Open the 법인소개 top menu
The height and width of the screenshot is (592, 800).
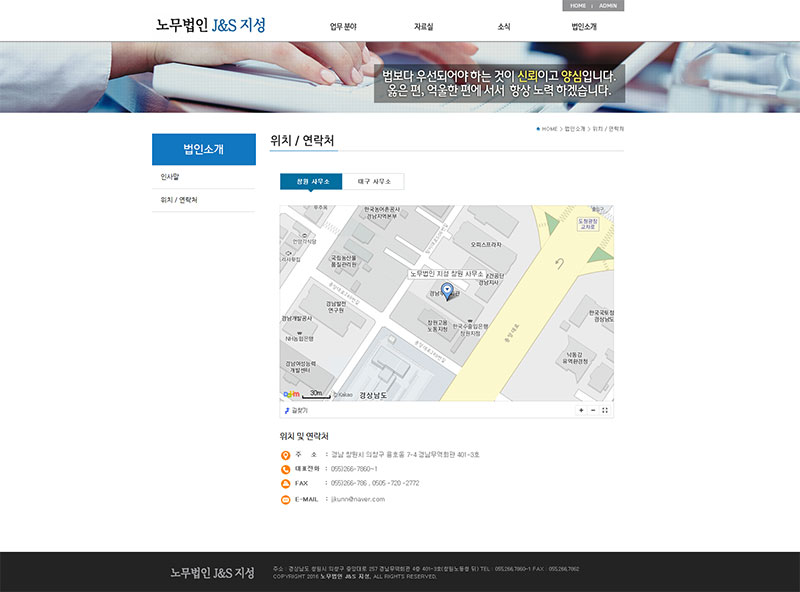tap(584, 27)
